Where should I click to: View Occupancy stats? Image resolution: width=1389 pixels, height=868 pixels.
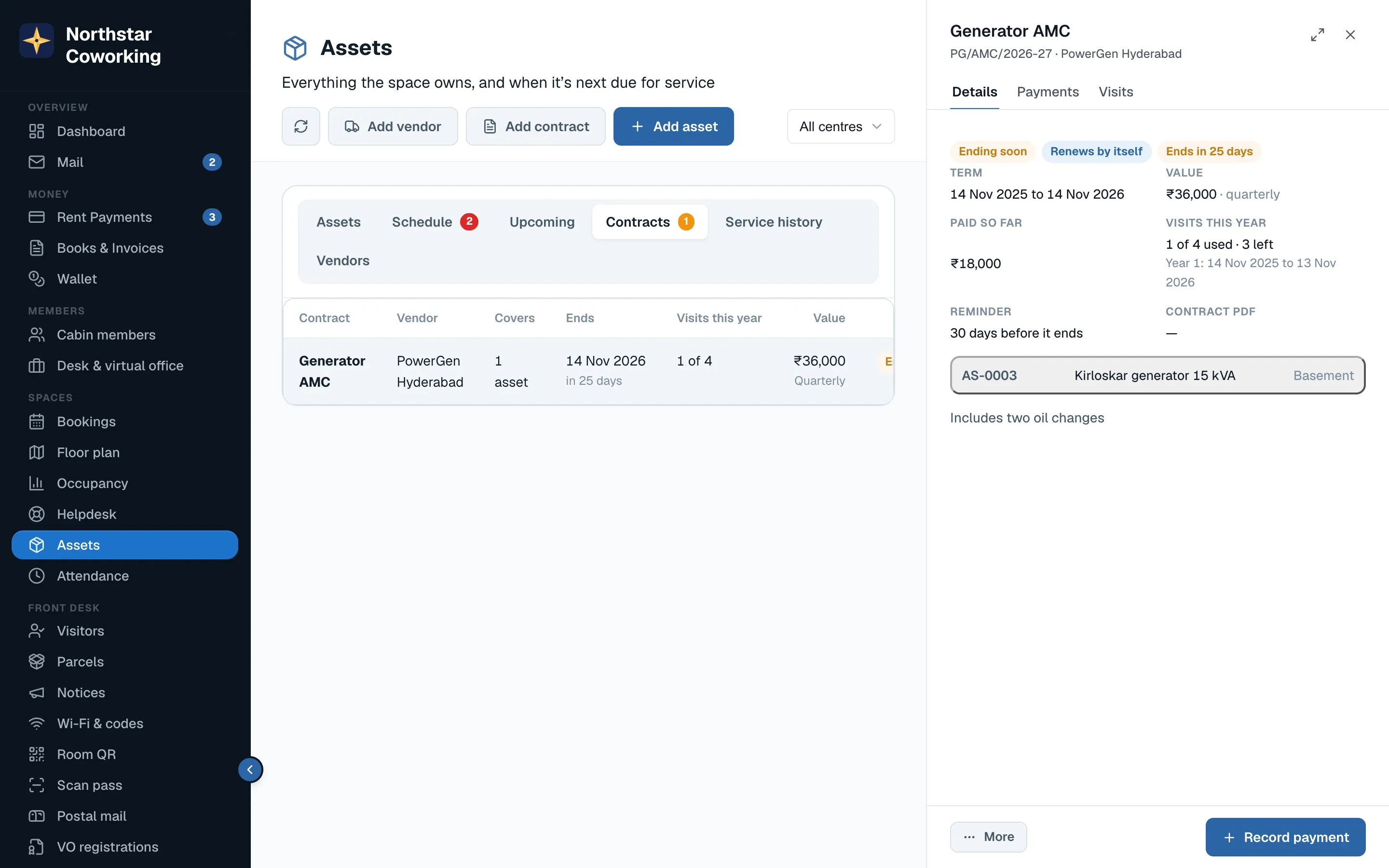pyautogui.click(x=124, y=483)
